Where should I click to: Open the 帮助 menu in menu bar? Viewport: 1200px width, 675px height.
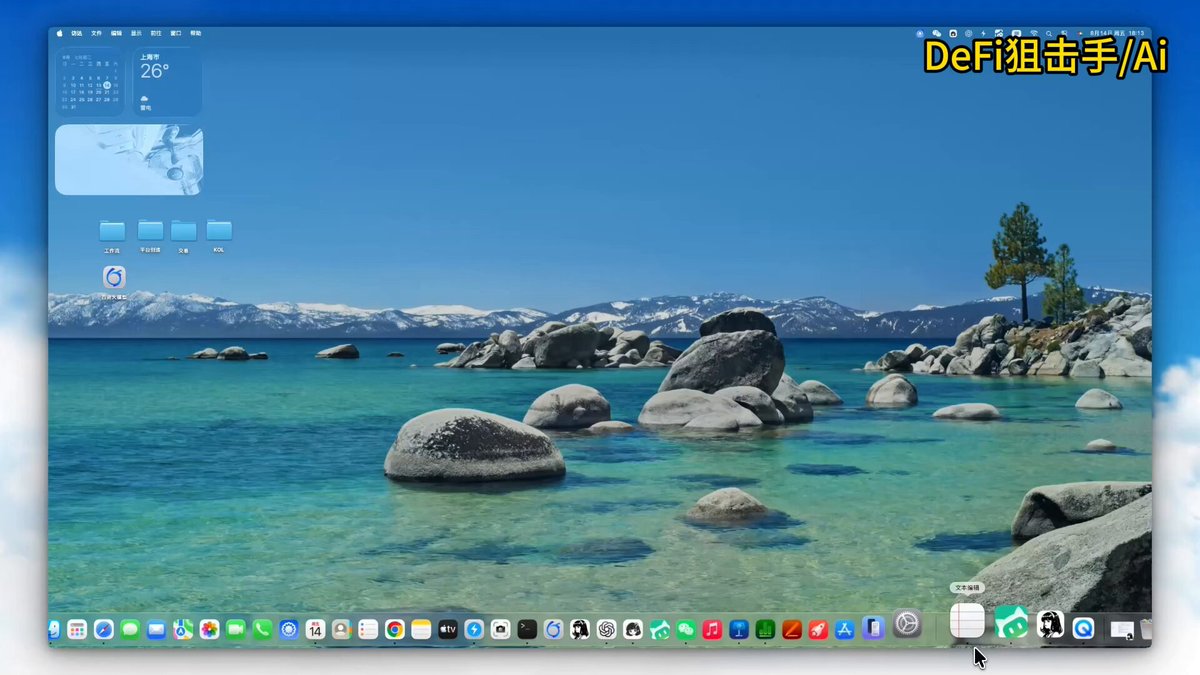(x=195, y=33)
